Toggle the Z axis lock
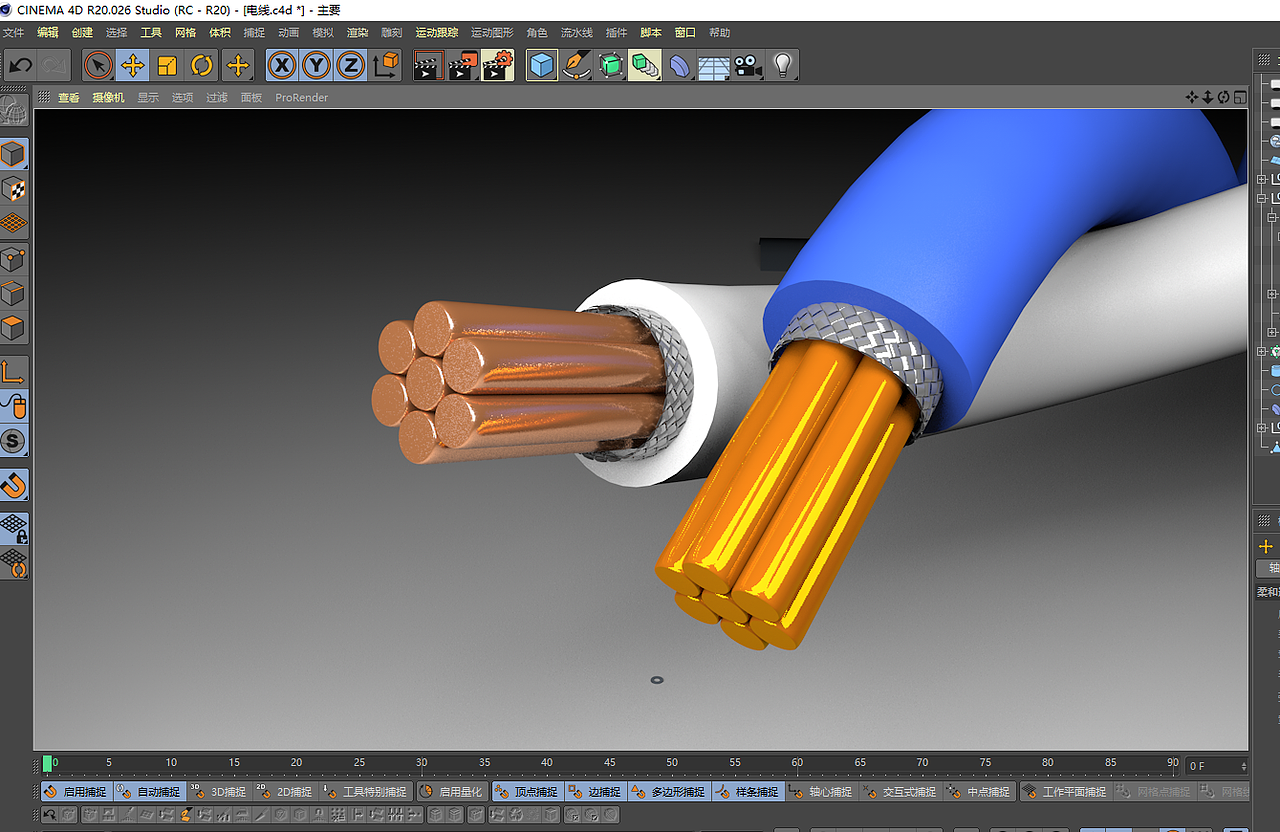The height and width of the screenshot is (832, 1280). [350, 66]
